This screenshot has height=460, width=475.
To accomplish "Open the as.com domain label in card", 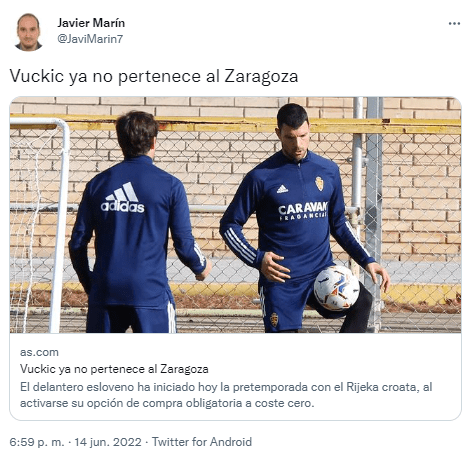I will (39, 352).
